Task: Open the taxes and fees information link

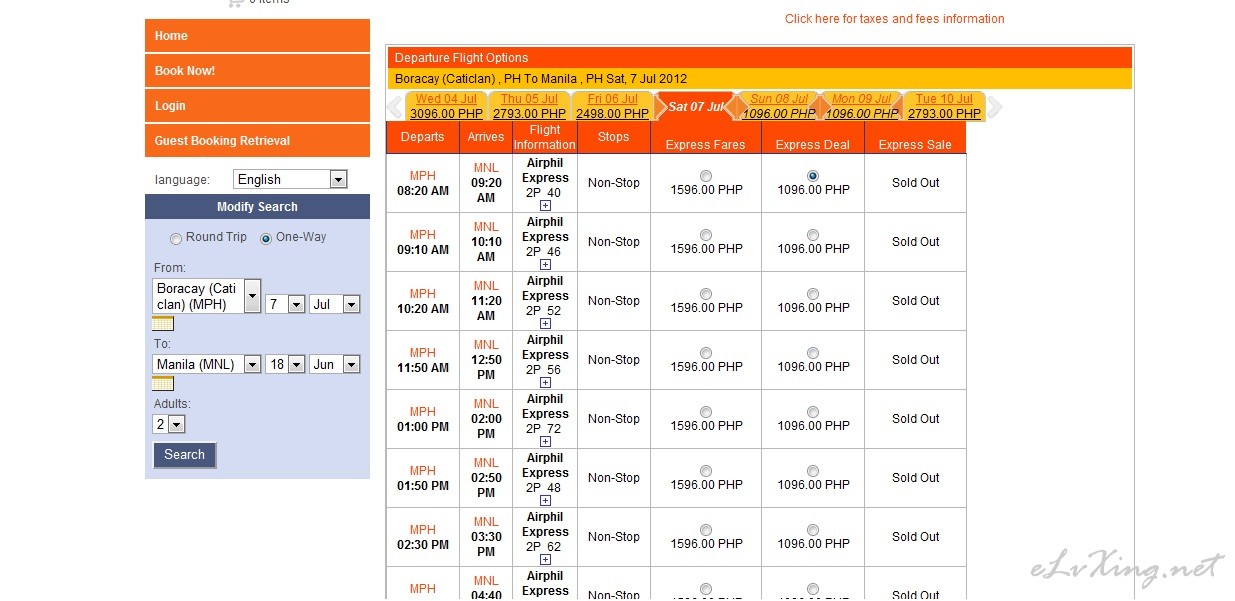Action: 894,19
